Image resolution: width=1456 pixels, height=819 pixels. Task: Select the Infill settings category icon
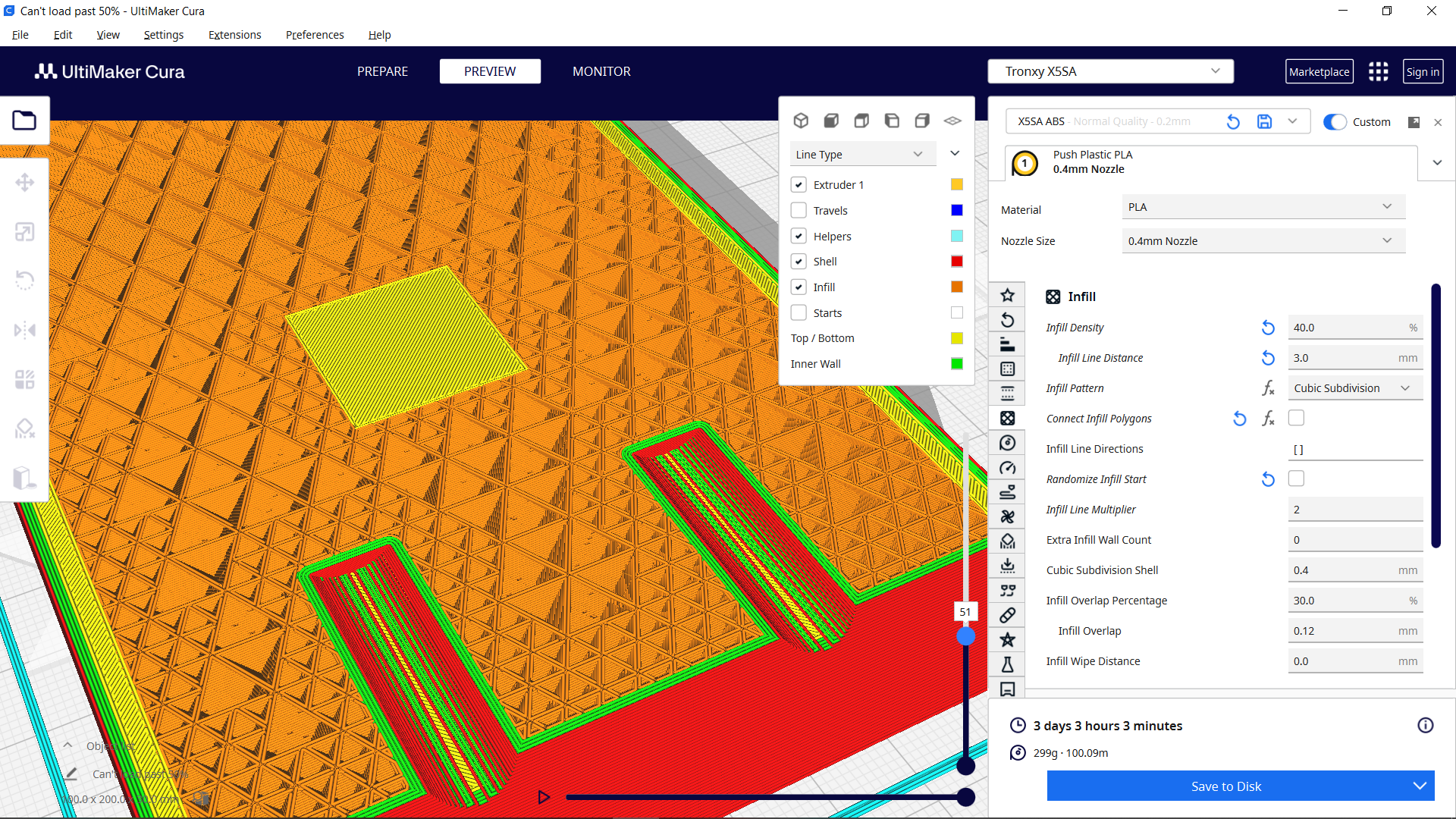(1008, 418)
